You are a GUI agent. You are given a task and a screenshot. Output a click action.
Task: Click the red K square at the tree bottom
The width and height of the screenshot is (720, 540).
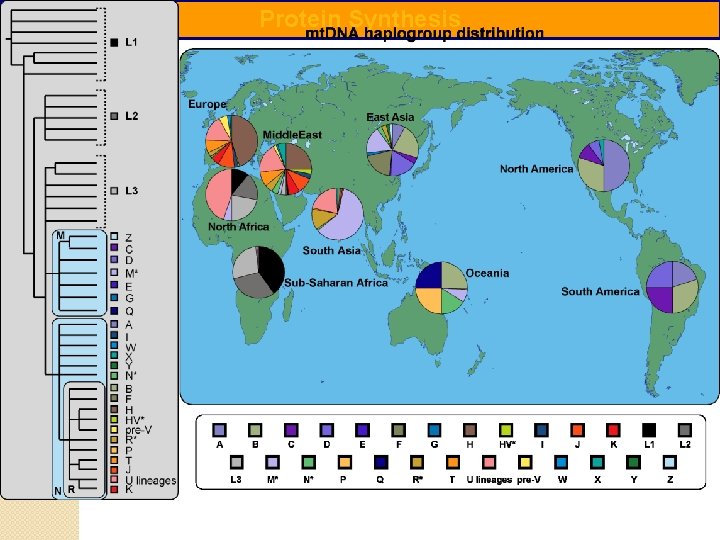(x=114, y=489)
